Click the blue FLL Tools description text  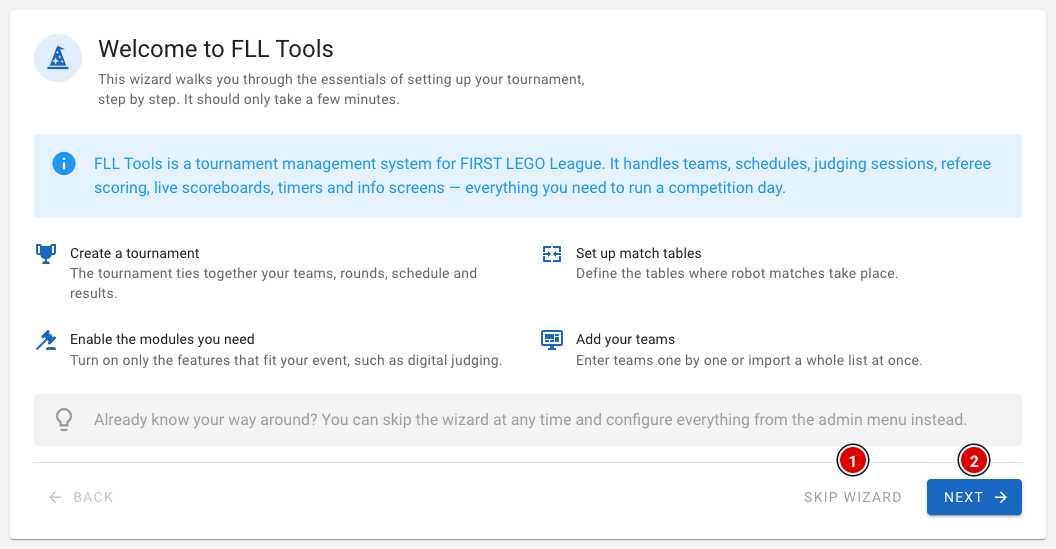click(542, 175)
